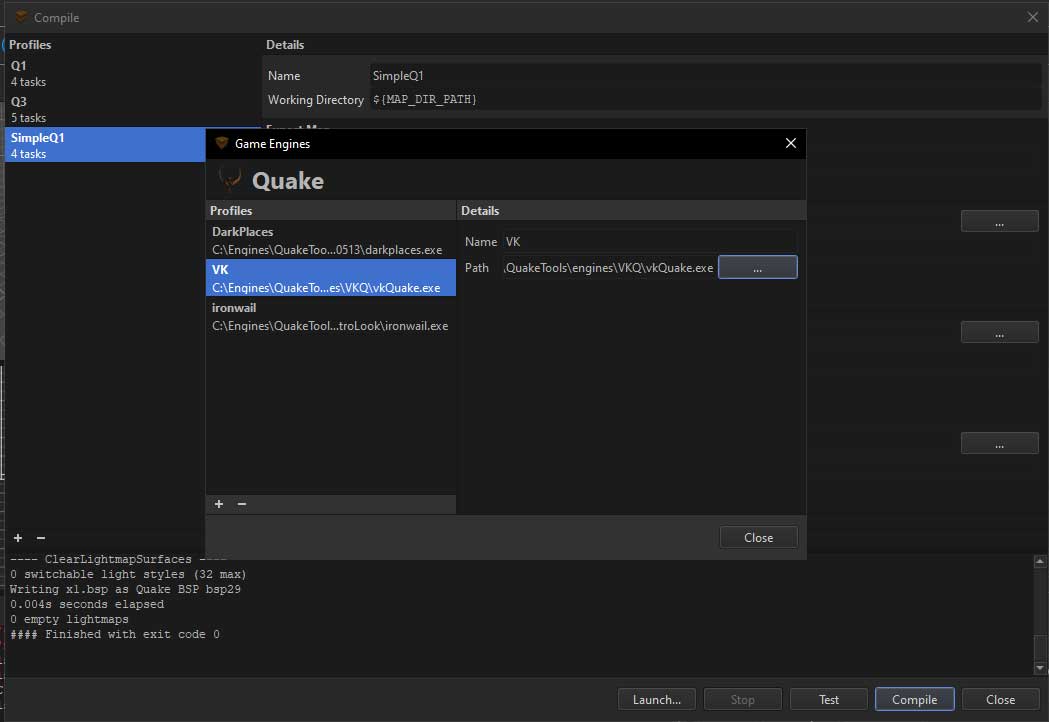
Task: Select the DarkPlaces engine profile
Action: pyautogui.click(x=330, y=240)
